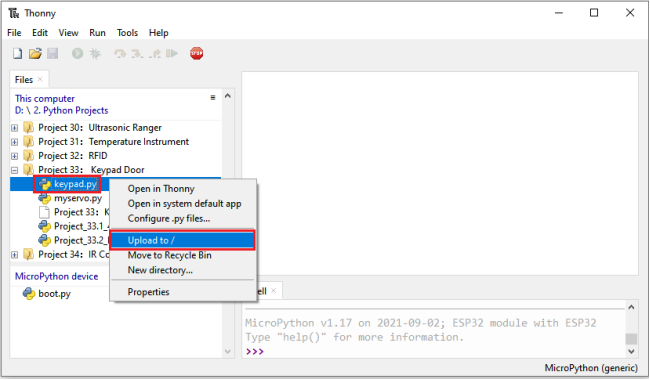Stop the backend with red STOP icon
Screen dimensions: 650x380
pos(196,53)
